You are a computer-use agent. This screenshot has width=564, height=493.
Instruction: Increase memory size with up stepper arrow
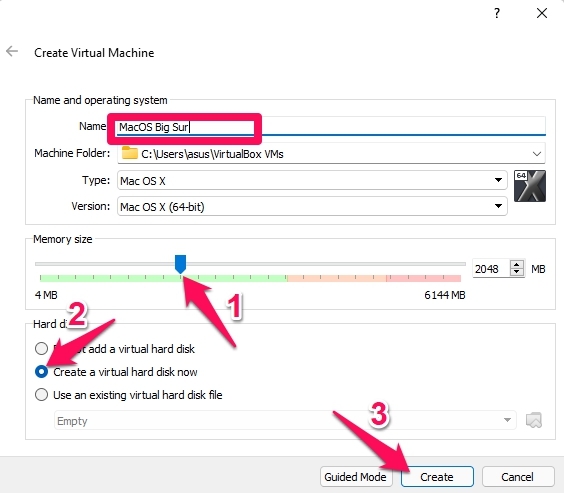pos(517,265)
